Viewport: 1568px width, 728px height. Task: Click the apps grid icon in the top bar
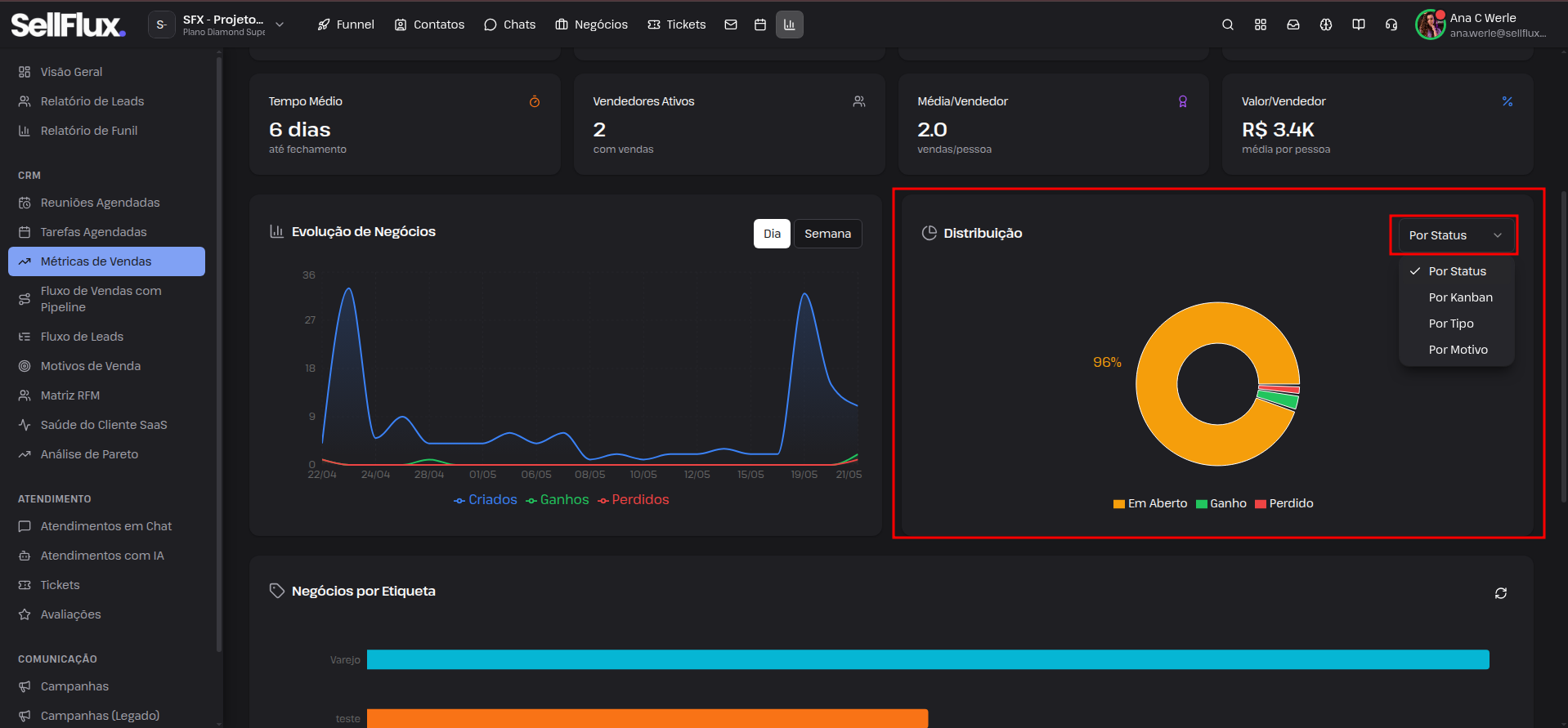coord(1261,25)
